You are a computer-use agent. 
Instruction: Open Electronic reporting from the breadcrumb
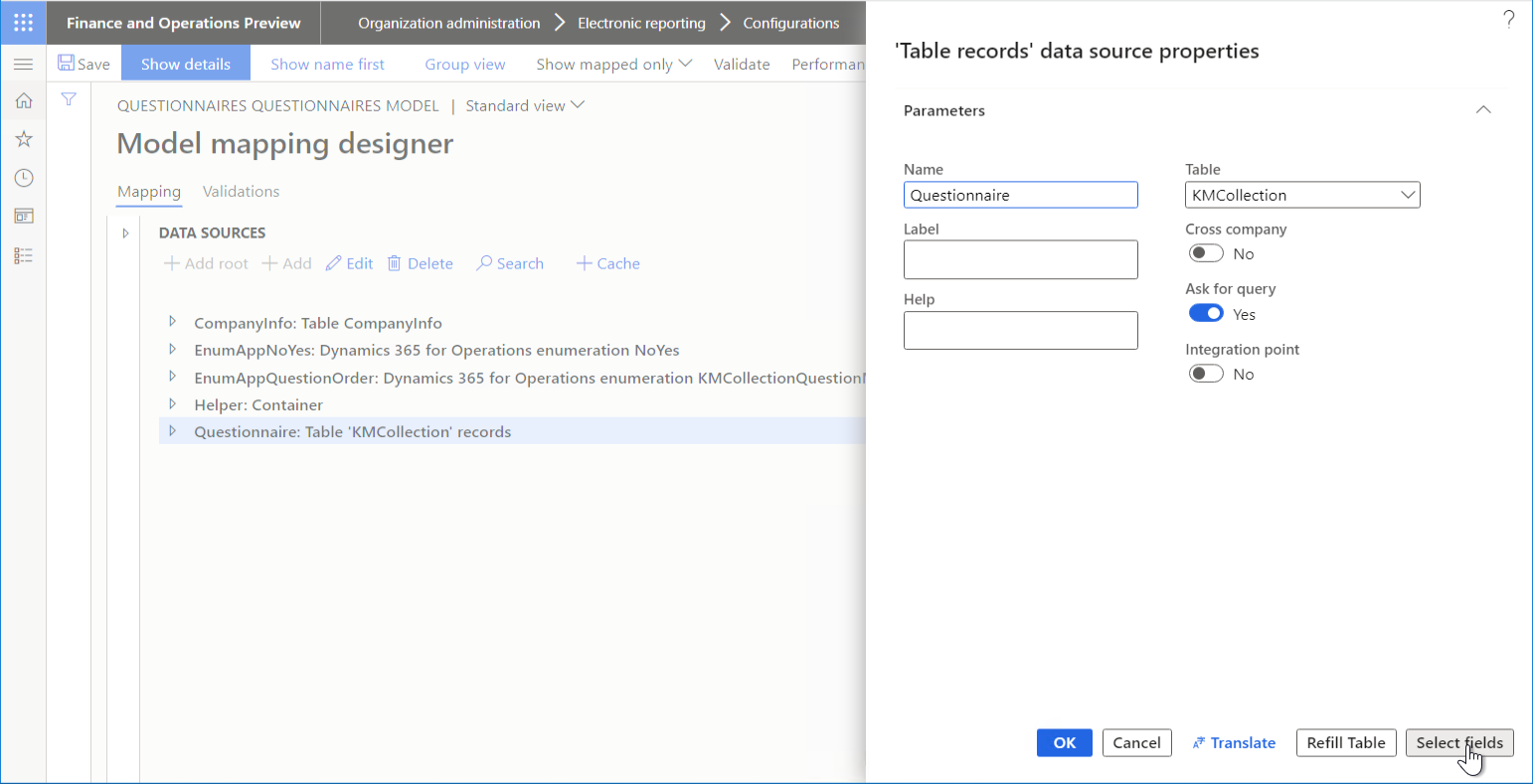tap(640, 22)
